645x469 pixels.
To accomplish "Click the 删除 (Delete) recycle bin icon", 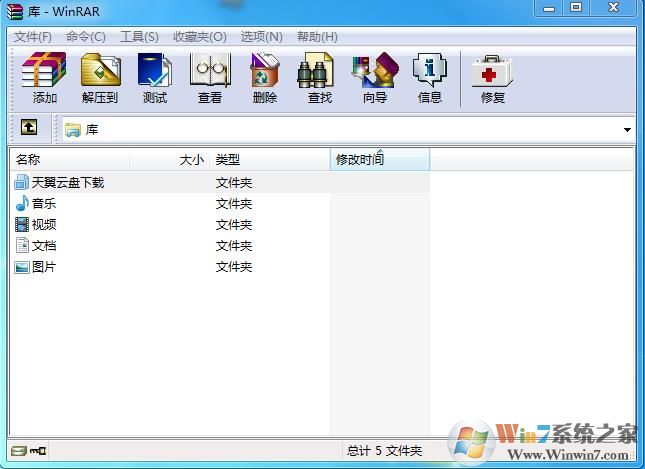I will pyautogui.click(x=265, y=78).
